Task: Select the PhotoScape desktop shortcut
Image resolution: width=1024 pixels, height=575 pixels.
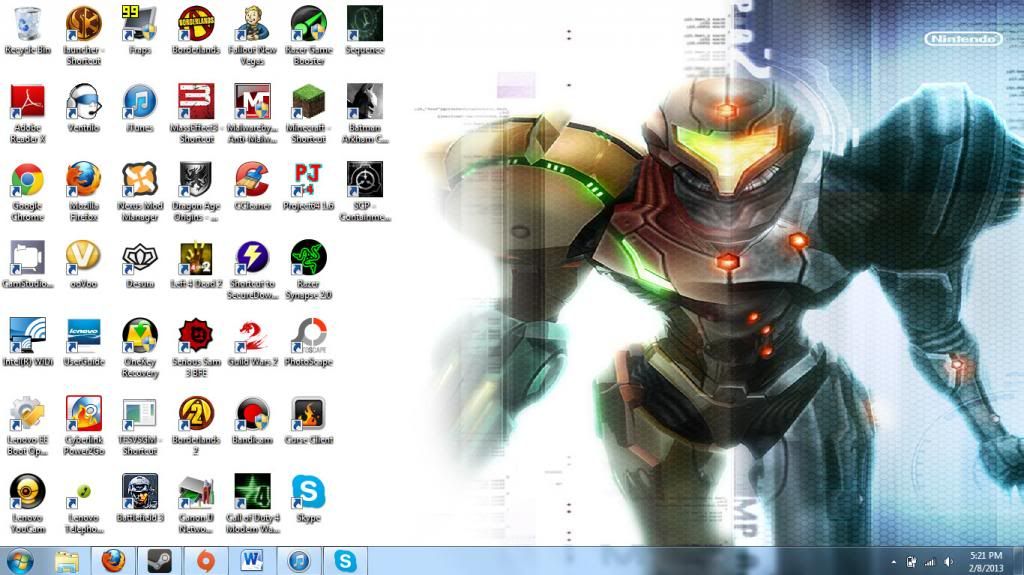Action: pos(308,335)
